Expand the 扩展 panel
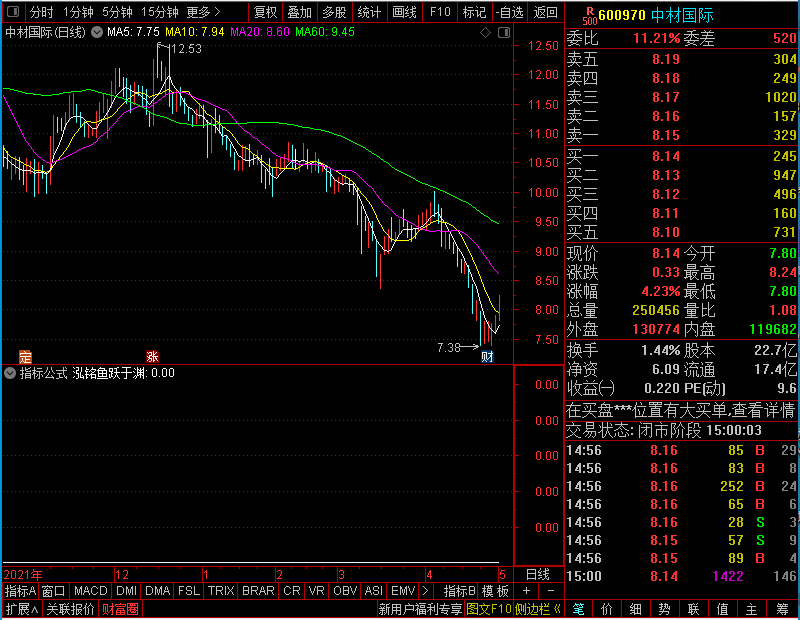The height and width of the screenshot is (620, 800). click(x=21, y=609)
